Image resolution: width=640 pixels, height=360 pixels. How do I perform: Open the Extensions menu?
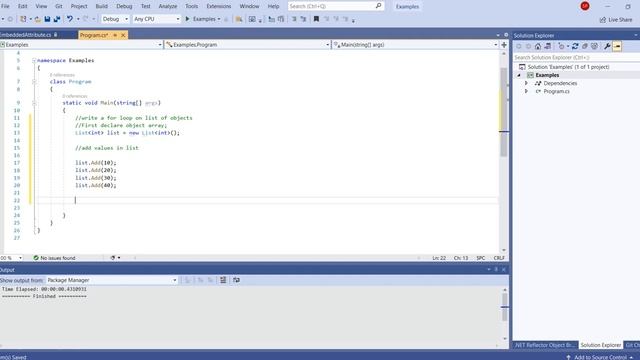tap(218, 6)
